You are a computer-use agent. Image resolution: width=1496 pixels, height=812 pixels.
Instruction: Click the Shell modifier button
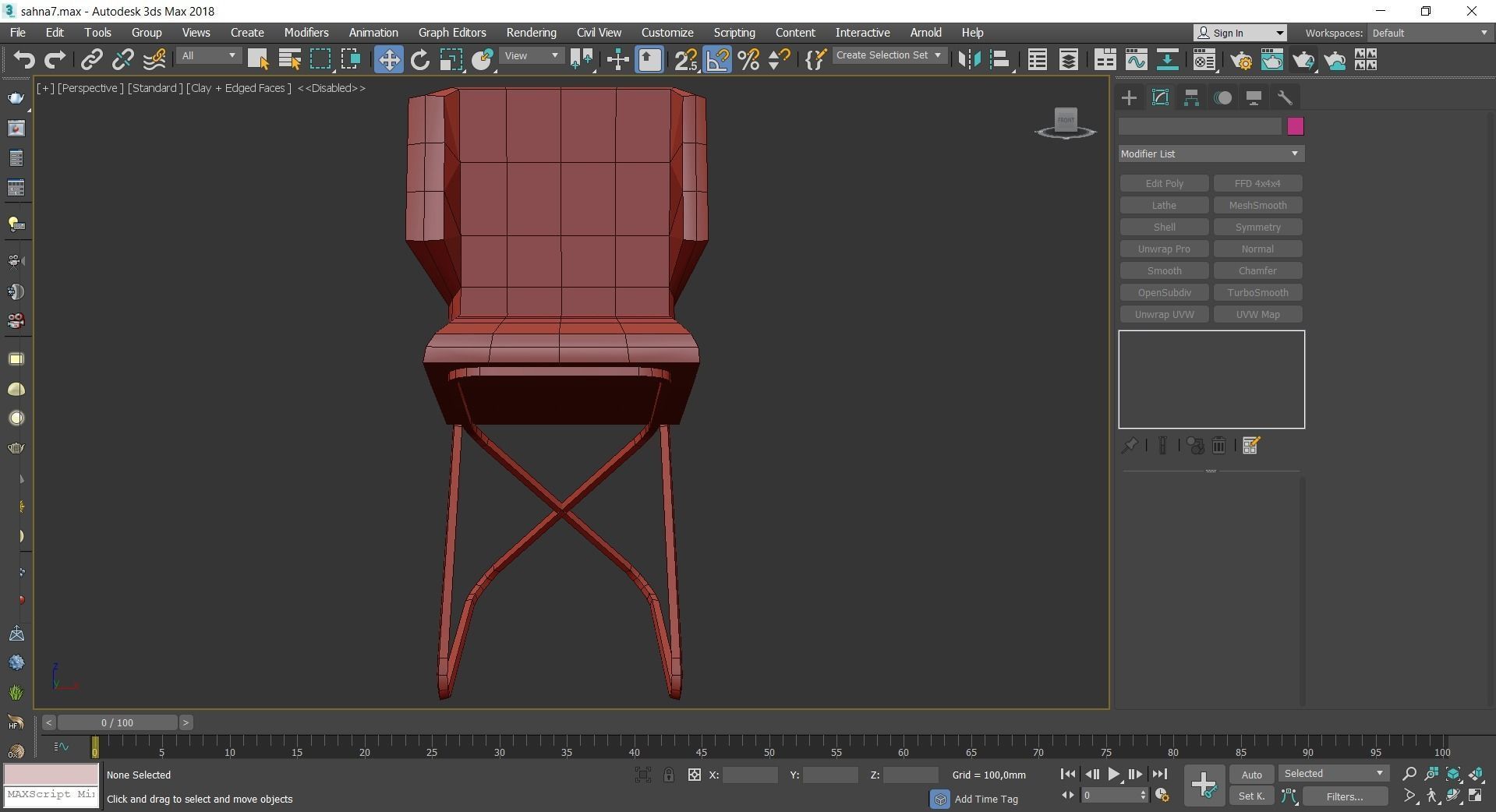point(1164,227)
